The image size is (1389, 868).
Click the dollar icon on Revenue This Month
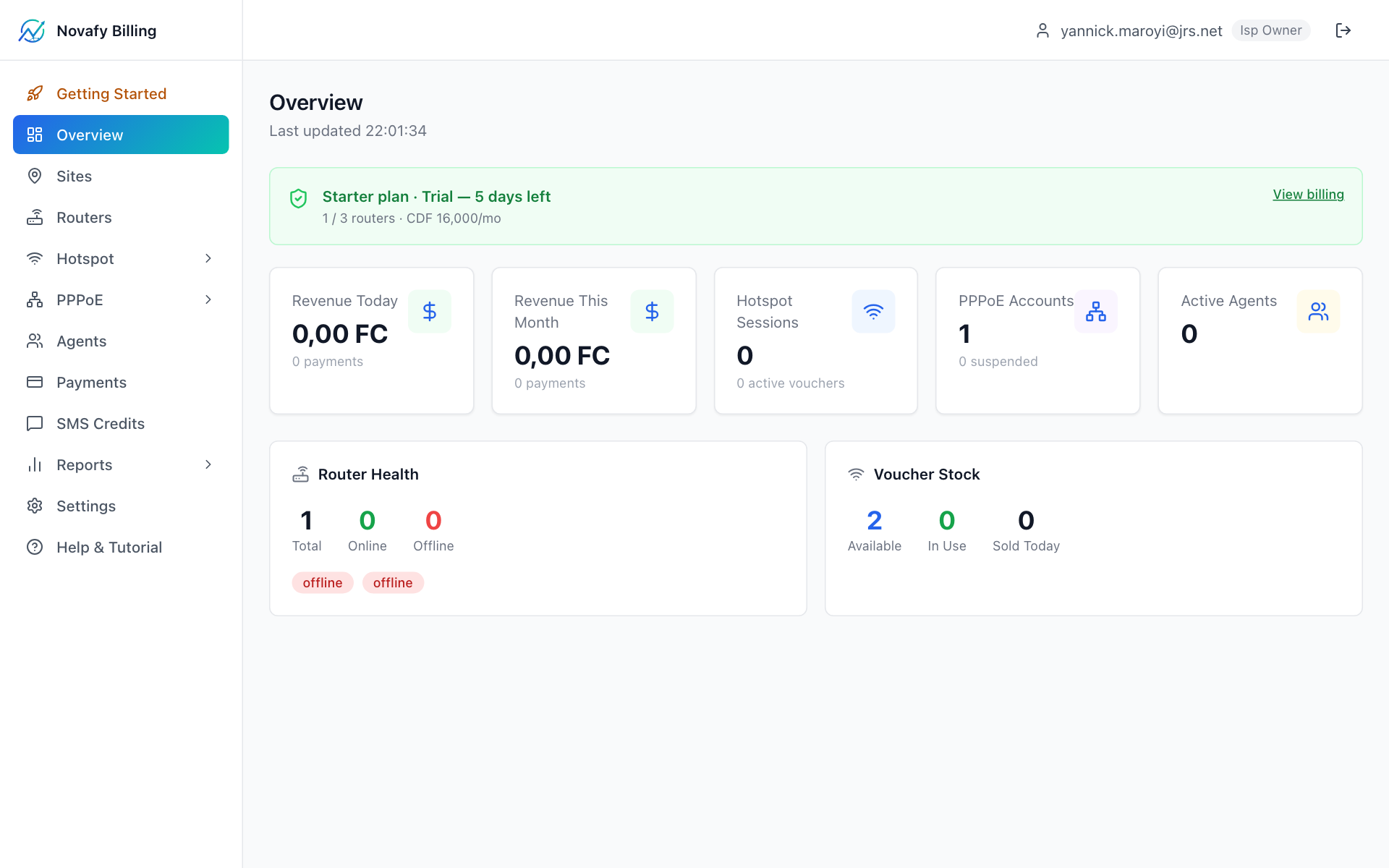pyautogui.click(x=652, y=312)
